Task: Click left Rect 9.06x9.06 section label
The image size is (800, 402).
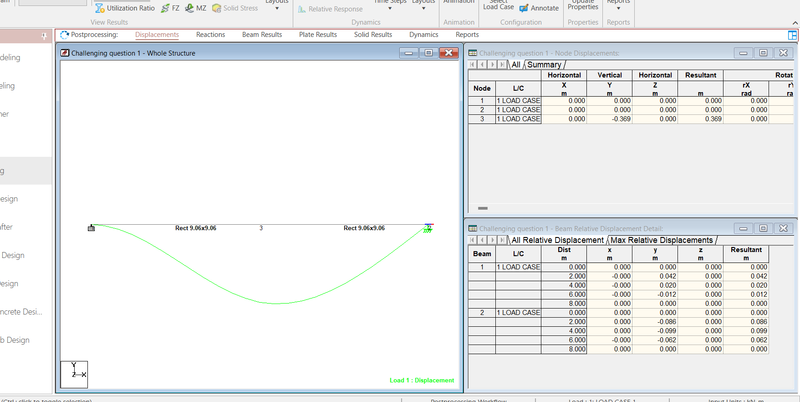Action: point(195,228)
